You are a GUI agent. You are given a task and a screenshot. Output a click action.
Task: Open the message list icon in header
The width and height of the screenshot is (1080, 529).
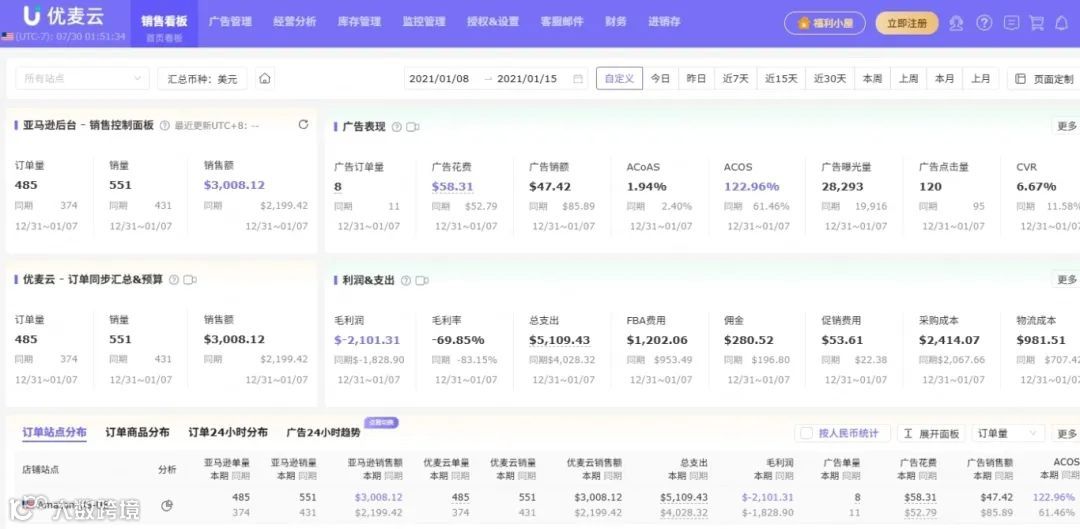[1011, 23]
